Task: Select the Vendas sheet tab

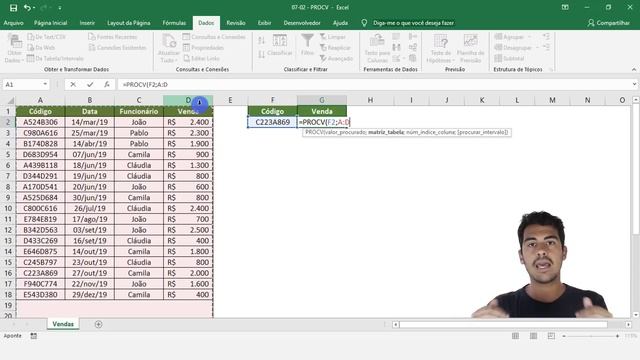Action: 63,324
